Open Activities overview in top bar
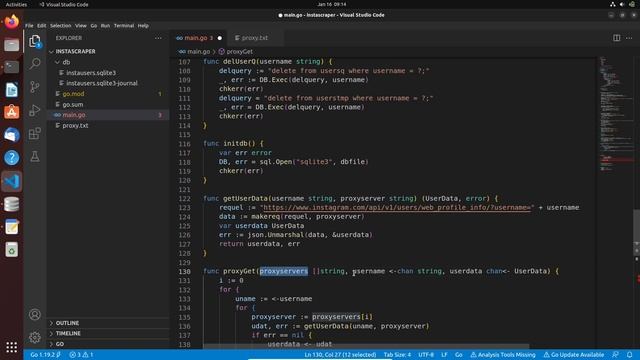The image size is (640, 360). [x=16, y=4]
